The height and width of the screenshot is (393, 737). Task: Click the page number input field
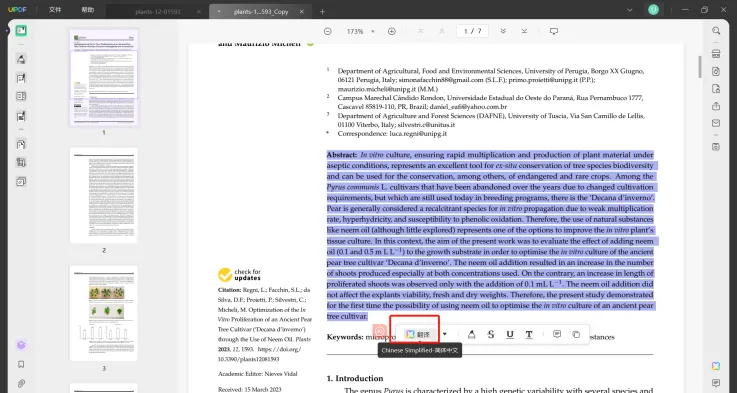click(x=472, y=31)
